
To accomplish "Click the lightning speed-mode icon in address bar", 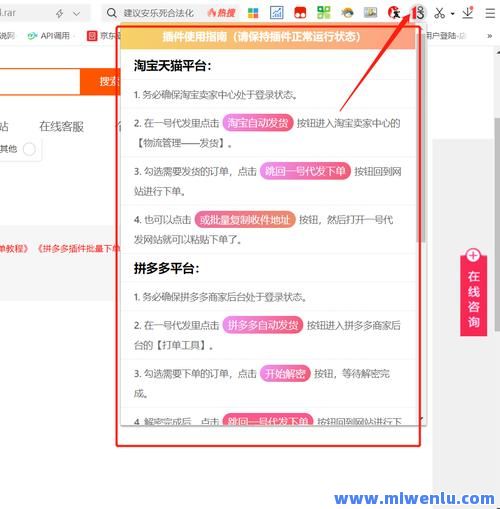I will (60, 14).
